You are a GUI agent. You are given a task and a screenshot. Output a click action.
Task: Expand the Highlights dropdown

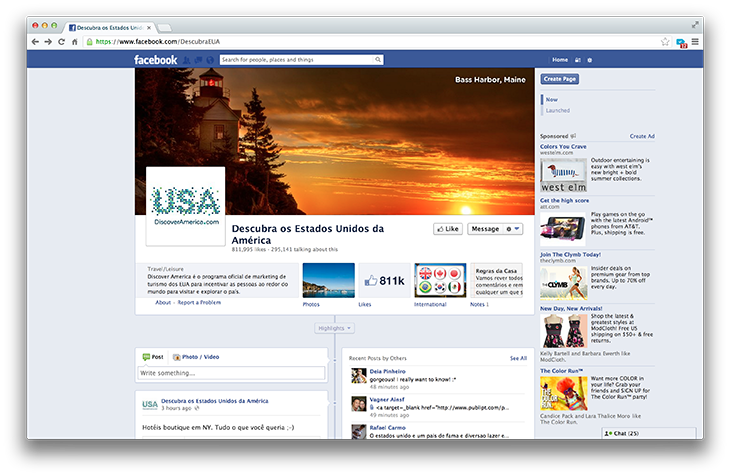(x=334, y=328)
